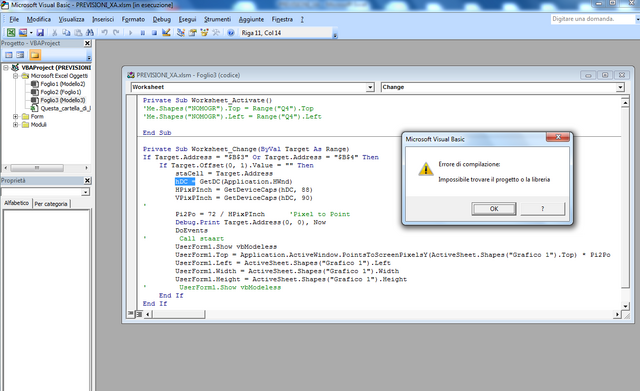Click the Project panel horizontal scrollbar thumb
The height and width of the screenshot is (391, 640).
pyautogui.click(x=37, y=168)
